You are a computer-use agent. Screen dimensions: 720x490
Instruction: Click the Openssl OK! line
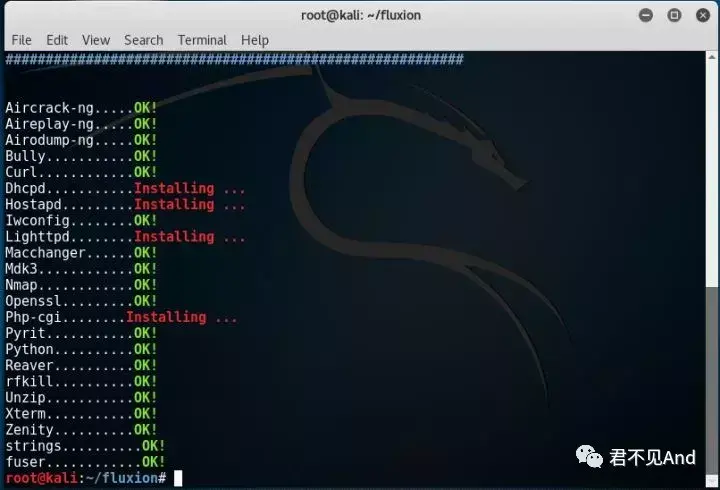point(81,301)
